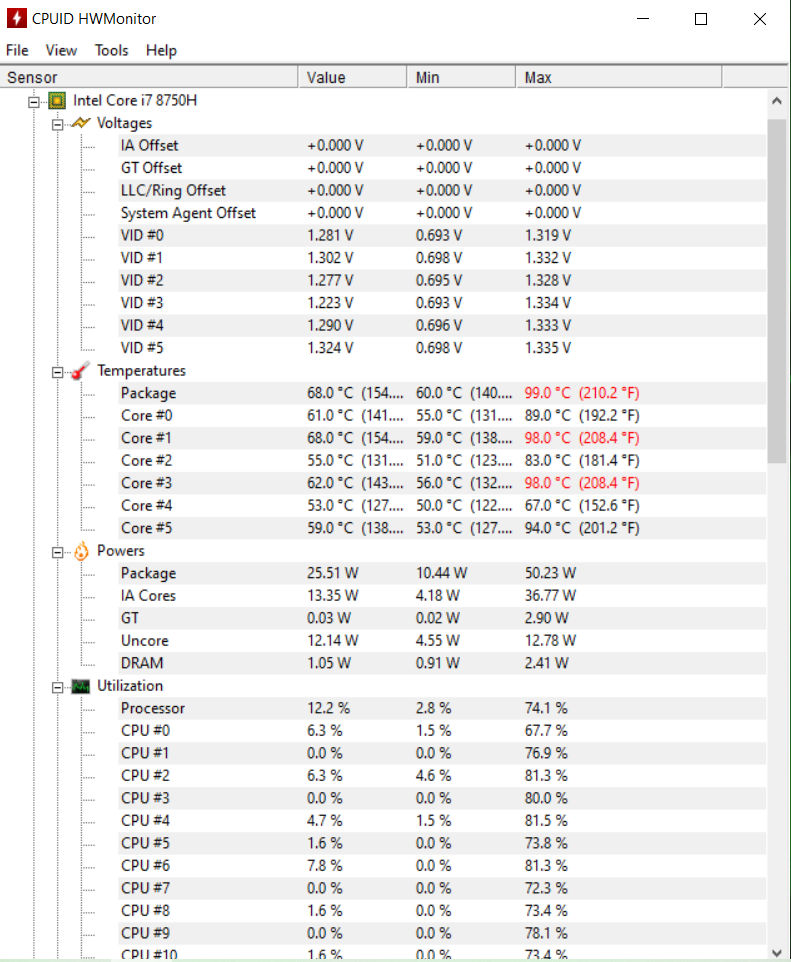Collapse the Utilization section
Image resolution: width=791 pixels, height=962 pixels.
coord(58,686)
